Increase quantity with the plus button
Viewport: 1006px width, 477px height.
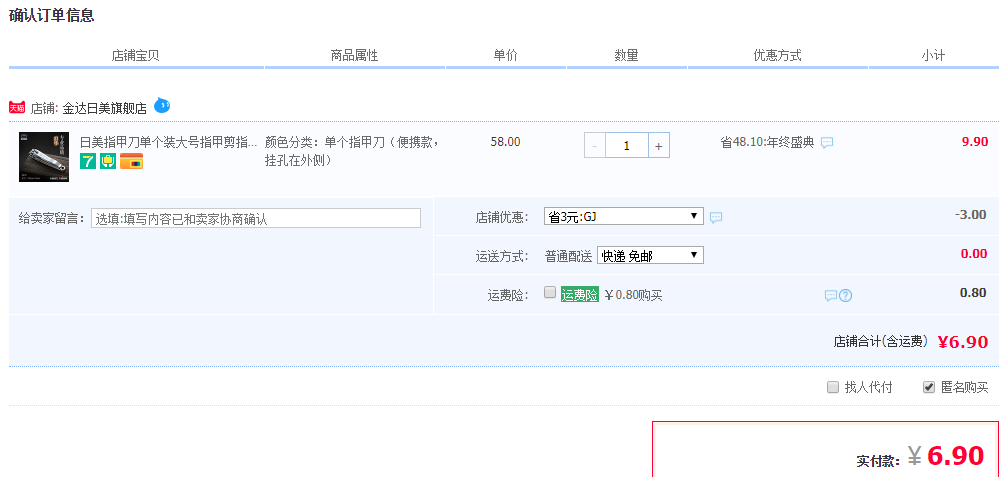click(659, 146)
